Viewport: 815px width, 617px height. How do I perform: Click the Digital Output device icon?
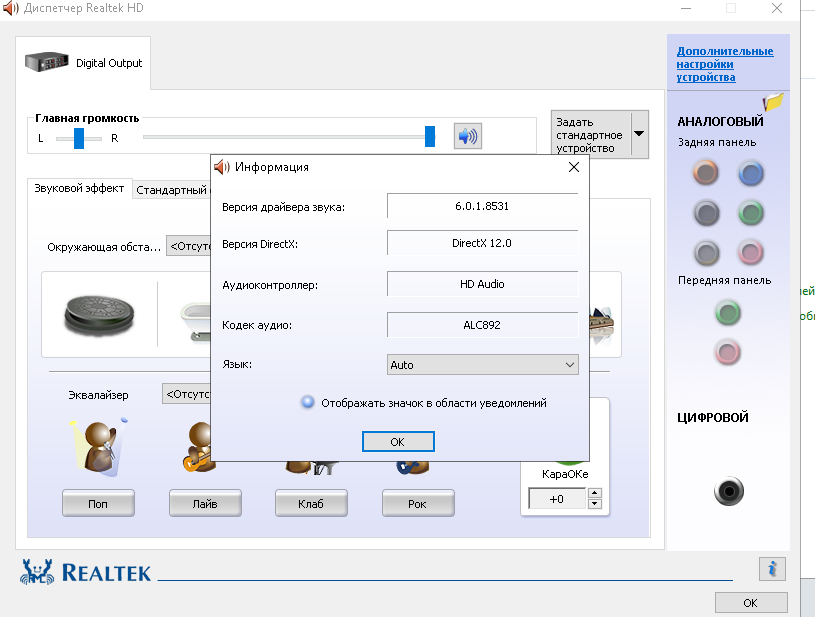point(47,62)
